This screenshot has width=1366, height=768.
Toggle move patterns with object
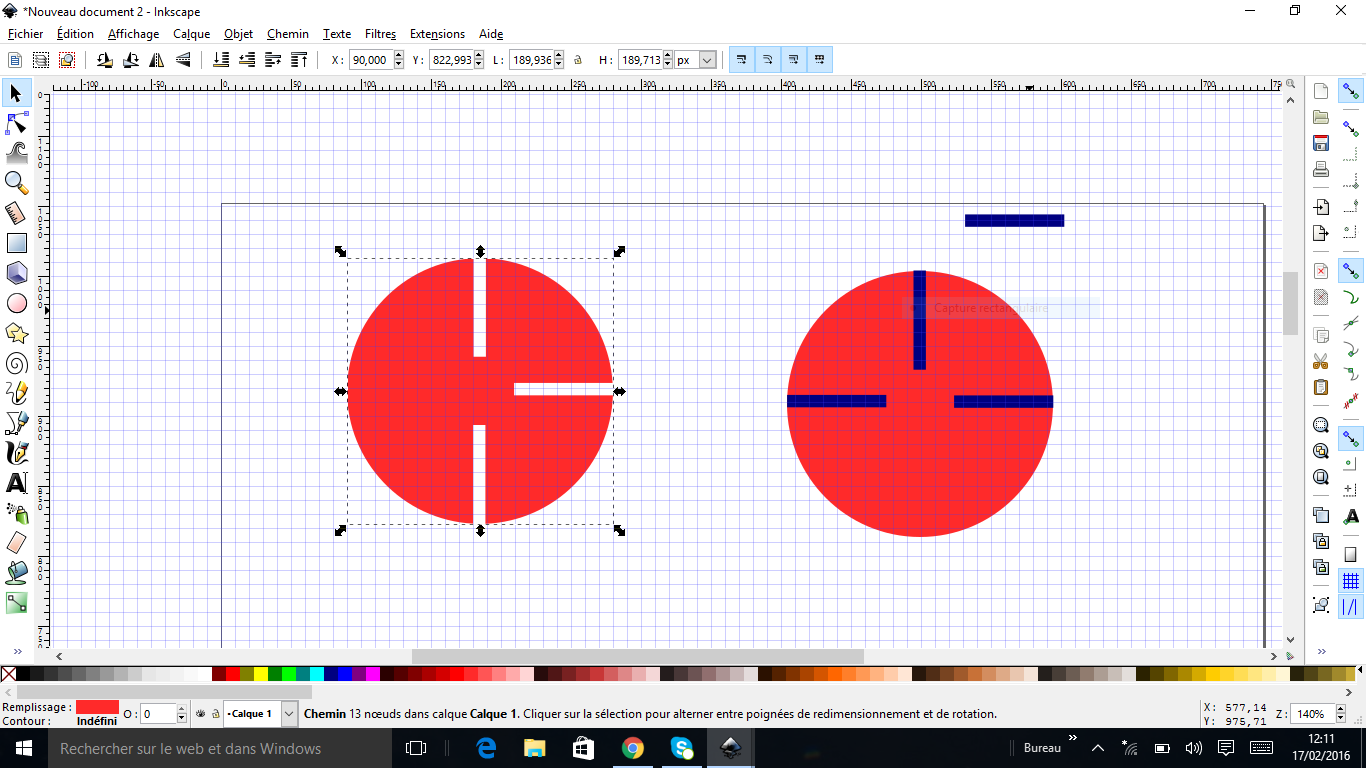click(819, 60)
